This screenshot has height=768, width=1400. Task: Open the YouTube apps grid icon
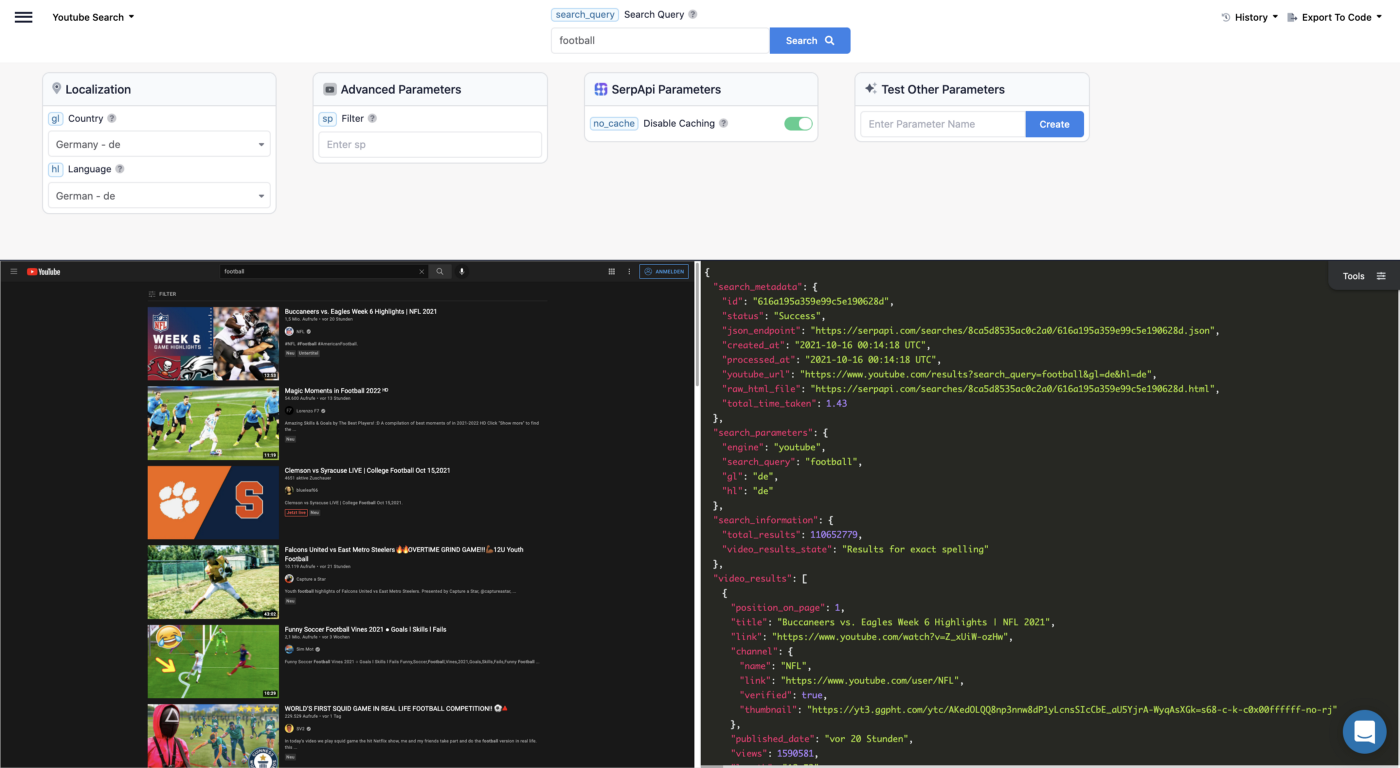pyautogui.click(x=612, y=271)
